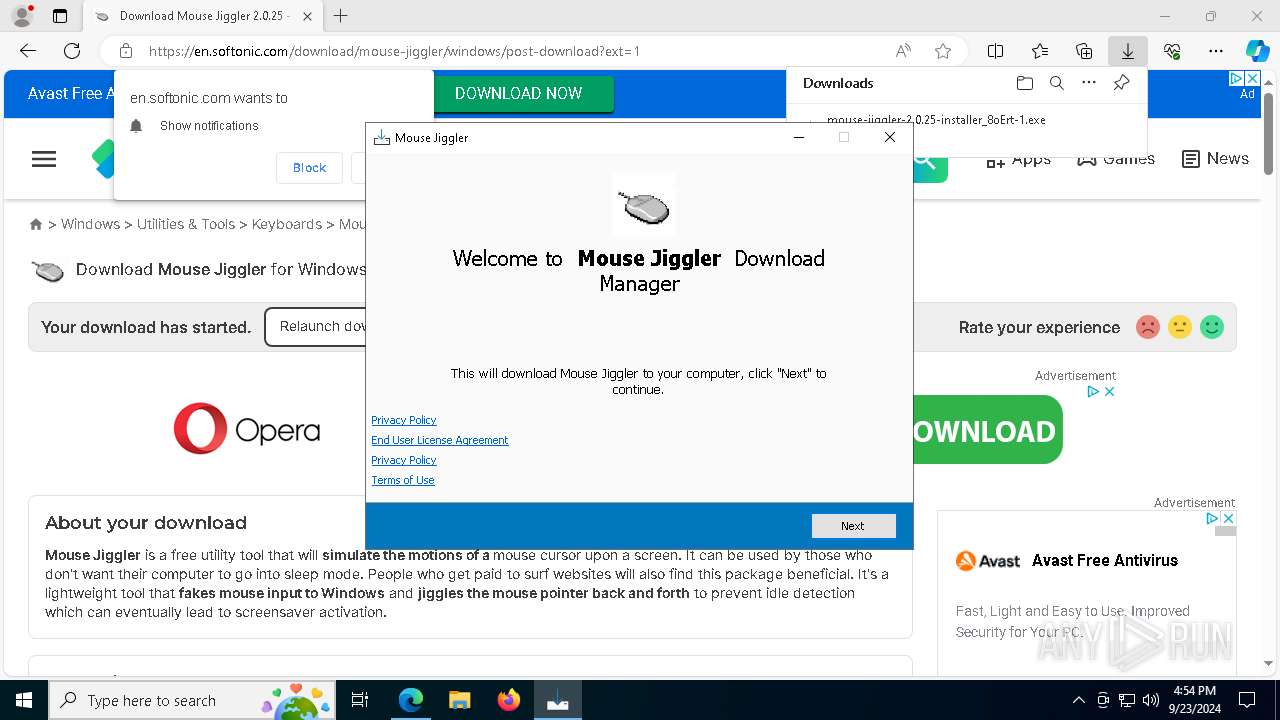Click green DOWNLOAD NOW banner button
This screenshot has width=1280, height=720.
(x=522, y=93)
